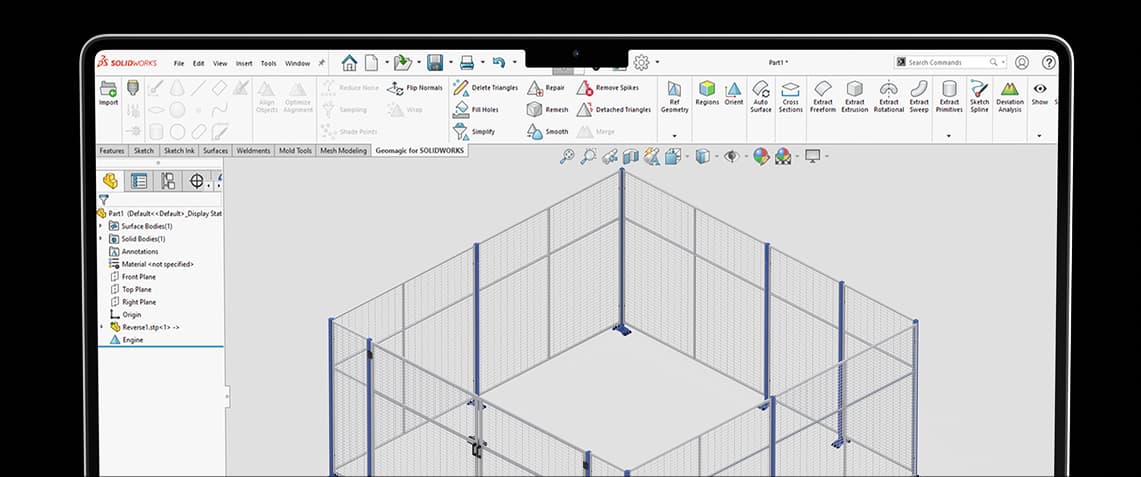The height and width of the screenshot is (477, 1141).
Task: Open the File menu
Action: click(178, 63)
